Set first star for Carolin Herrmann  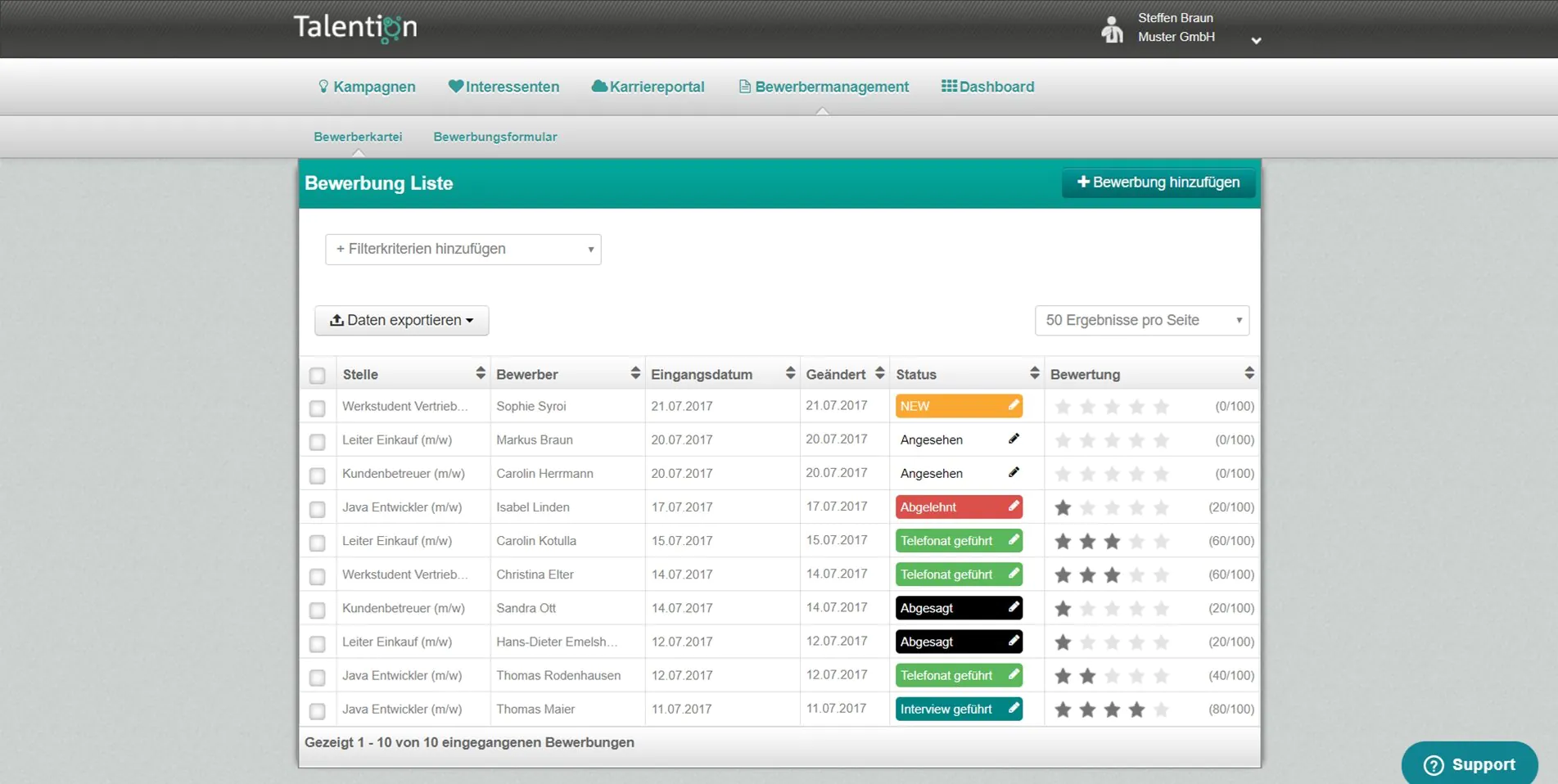(1063, 474)
